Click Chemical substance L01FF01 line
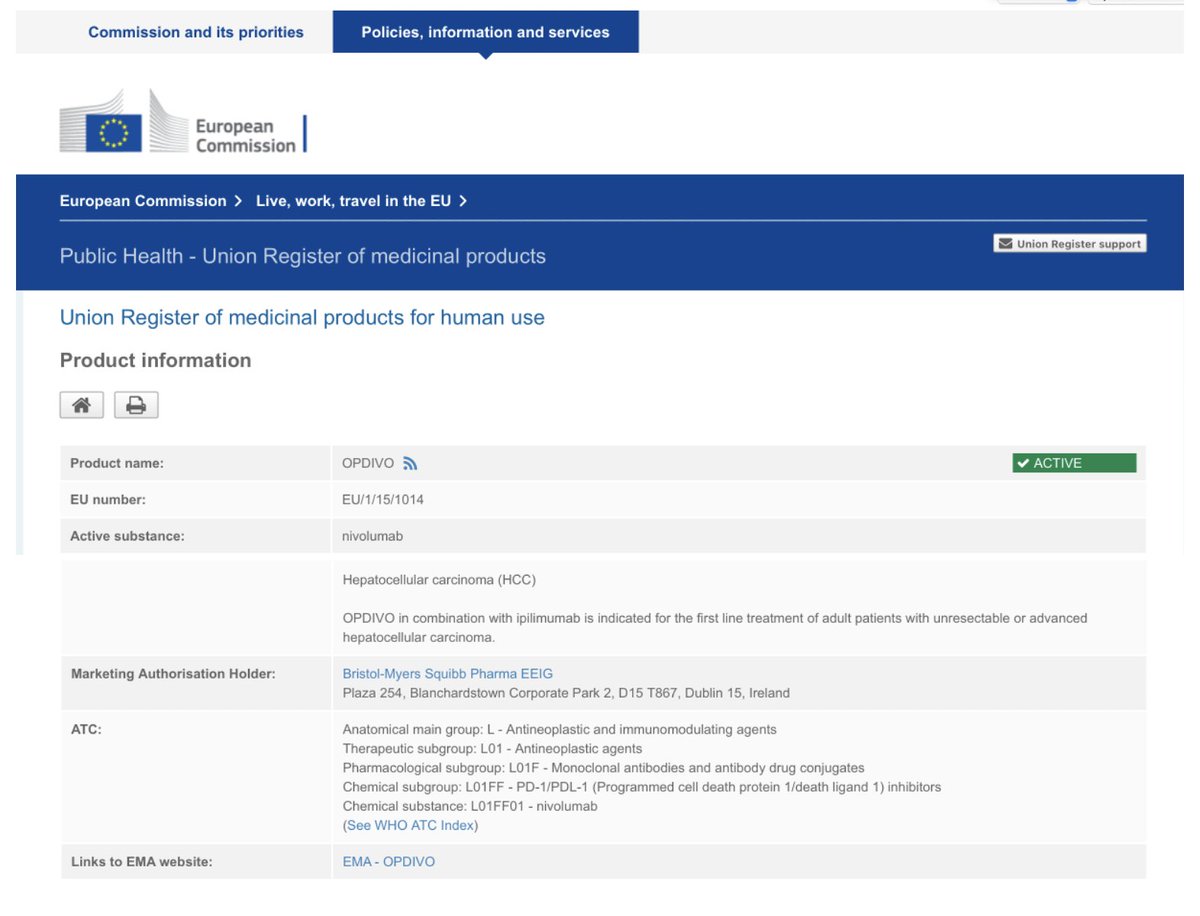Image resolution: width=1200 pixels, height=916 pixels. 470,806
